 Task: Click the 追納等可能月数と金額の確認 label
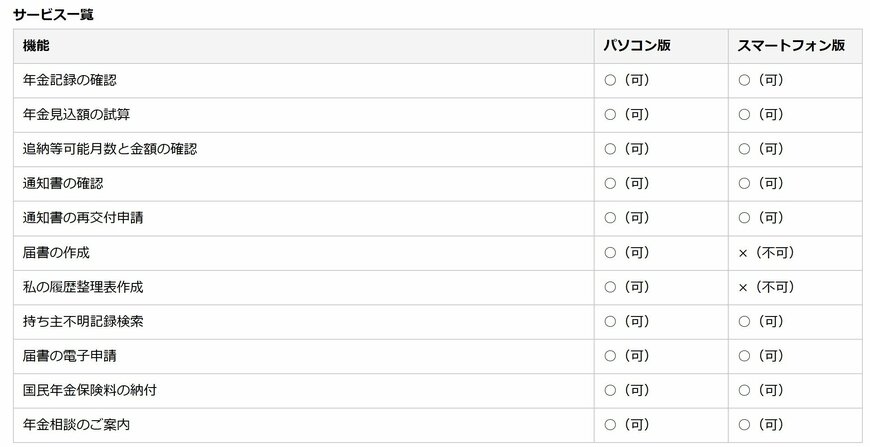(110, 149)
